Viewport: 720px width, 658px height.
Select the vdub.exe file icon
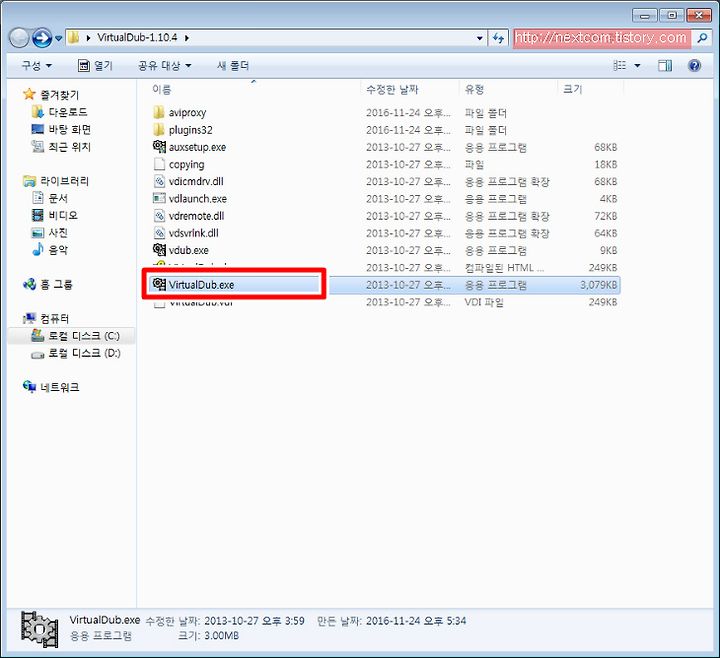click(x=159, y=250)
